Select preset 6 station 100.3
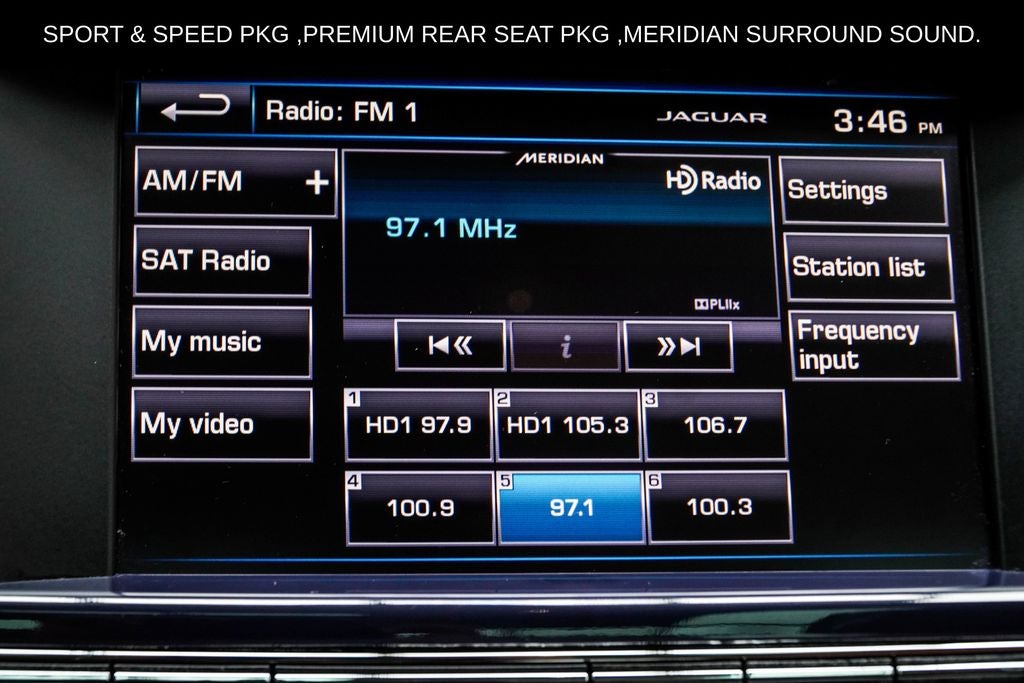The image size is (1024, 683). 719,507
